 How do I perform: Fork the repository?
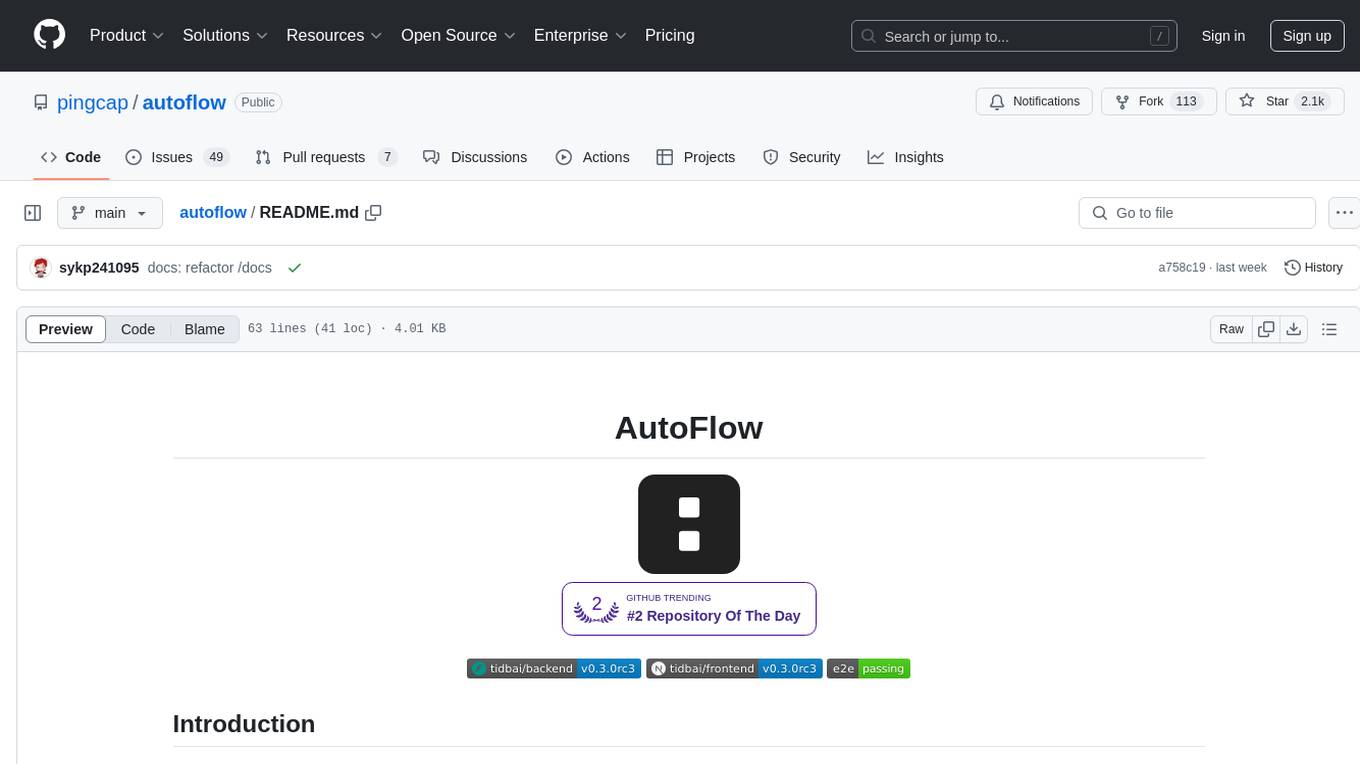pos(1158,102)
